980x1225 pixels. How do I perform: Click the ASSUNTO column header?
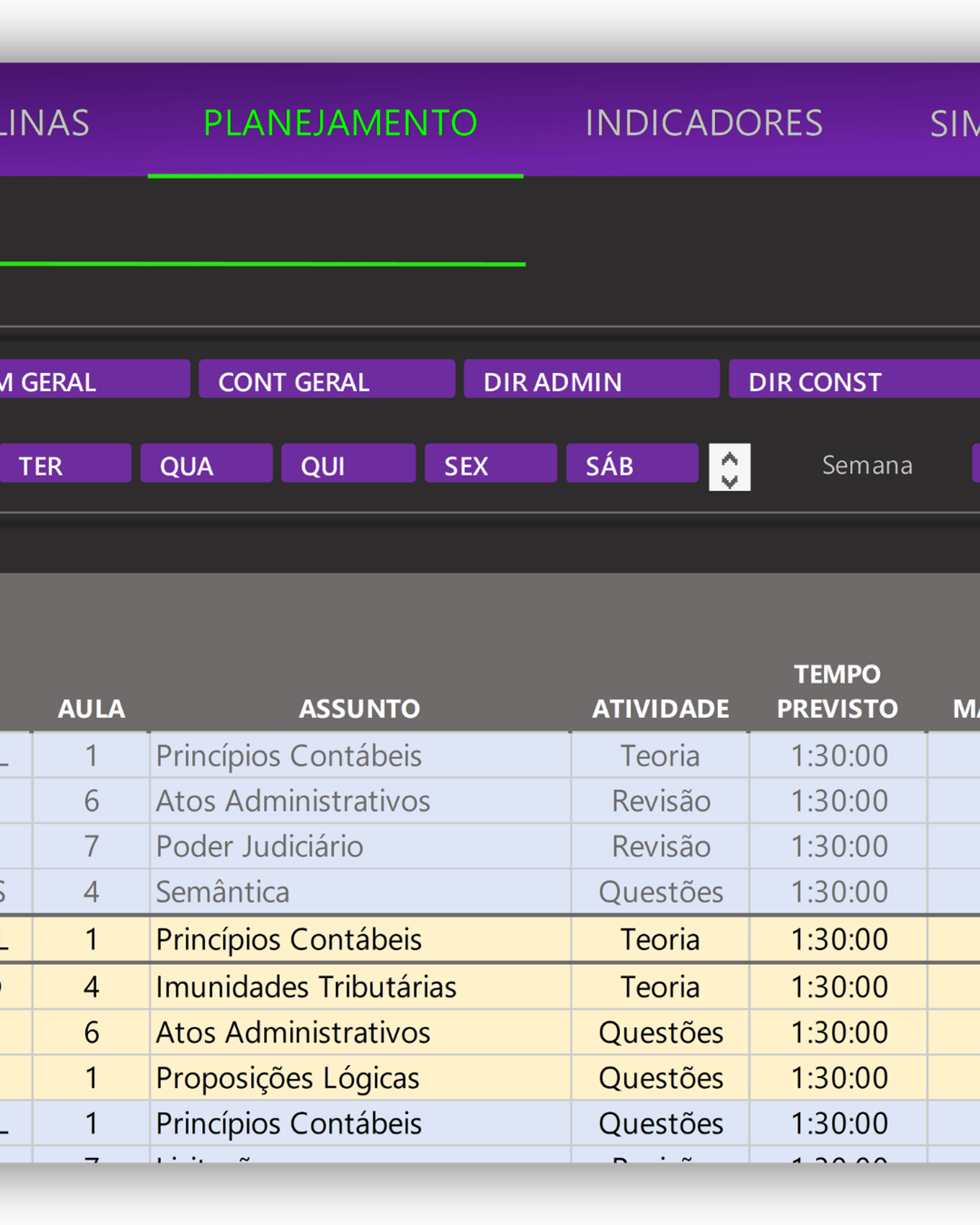click(360, 708)
